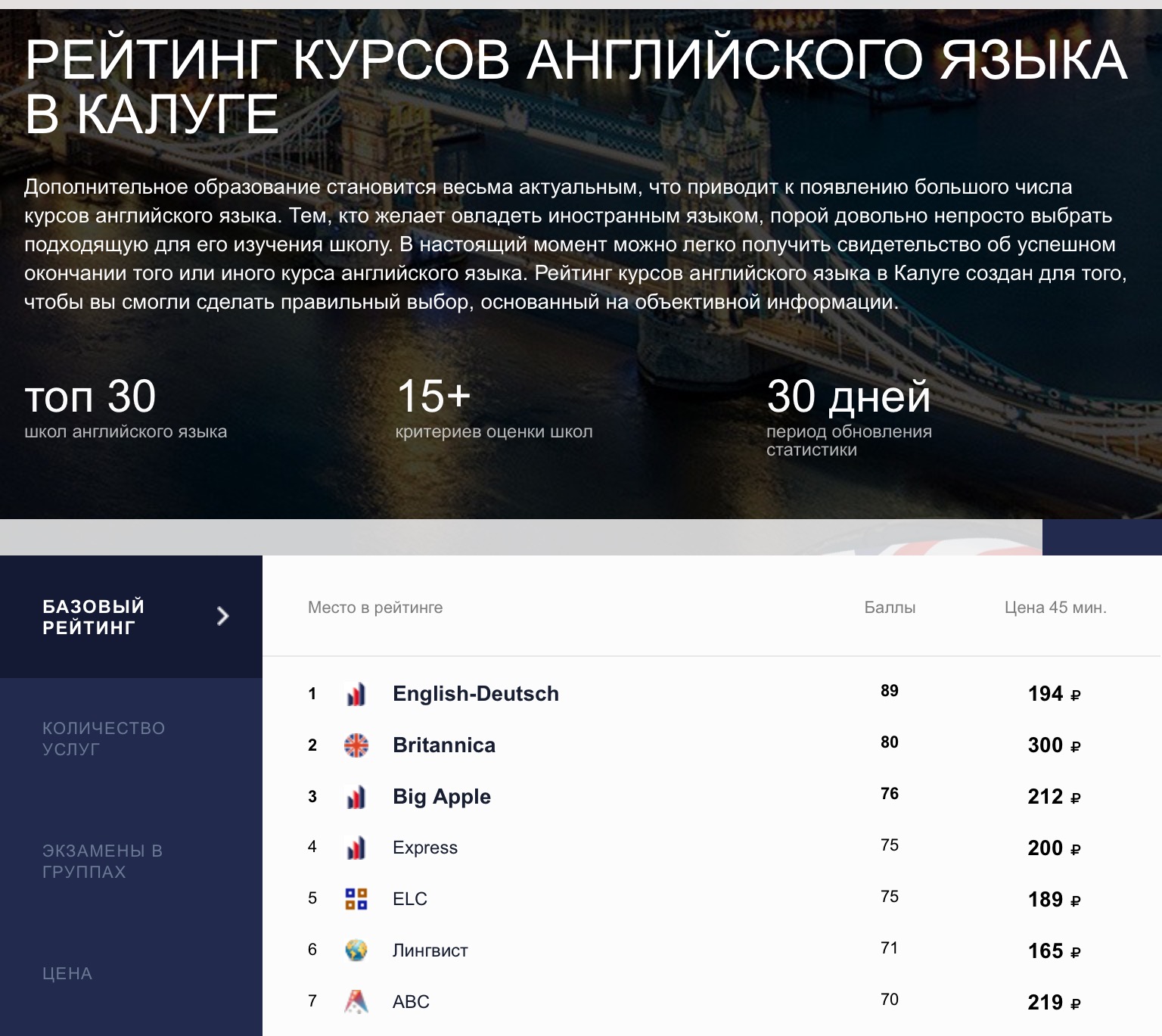Click the Баллы column header

[890, 608]
